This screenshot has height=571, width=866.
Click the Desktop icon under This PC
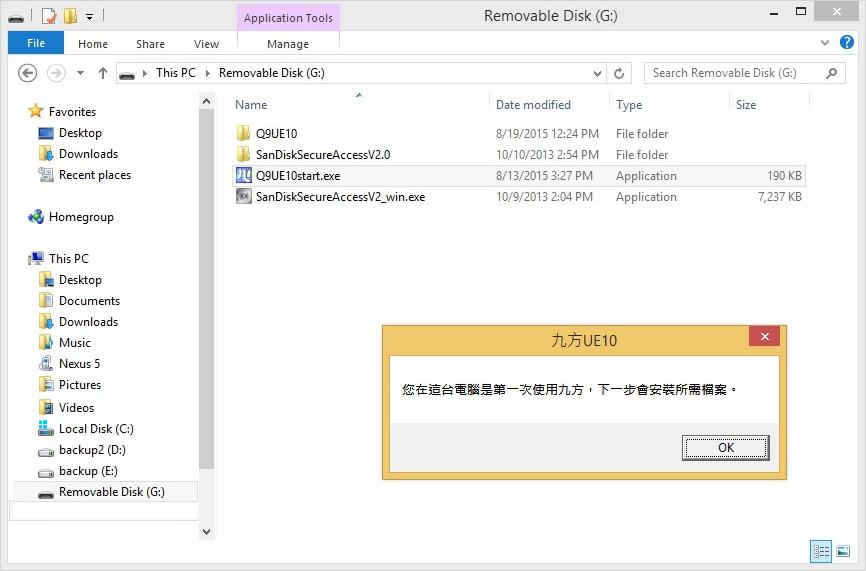pos(45,279)
